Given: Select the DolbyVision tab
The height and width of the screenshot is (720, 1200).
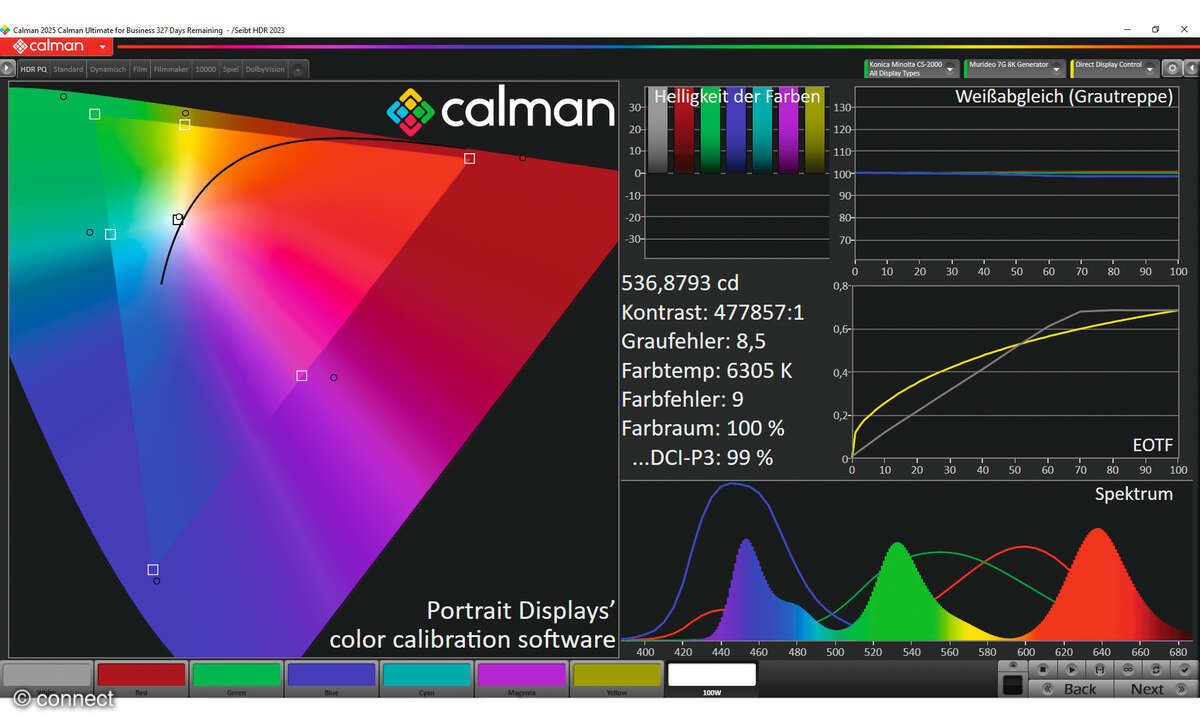Looking at the screenshot, I should [x=265, y=70].
